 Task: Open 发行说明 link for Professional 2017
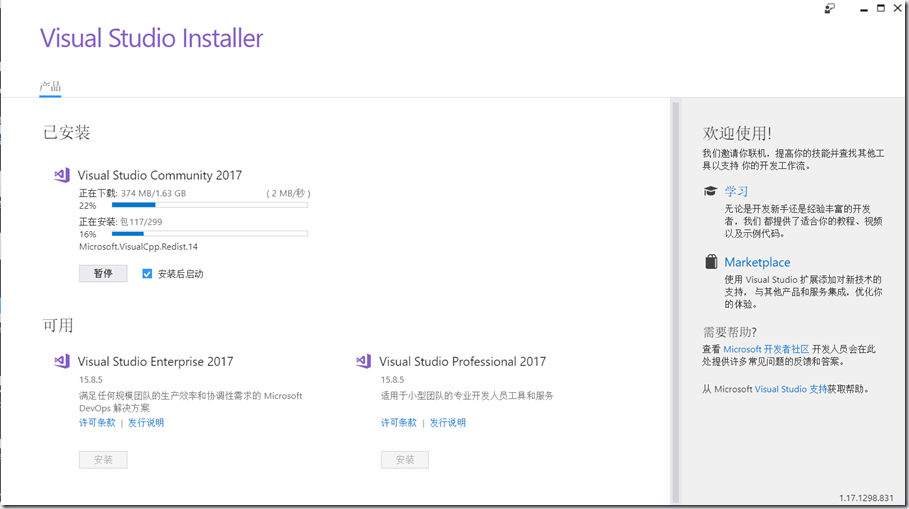448,423
